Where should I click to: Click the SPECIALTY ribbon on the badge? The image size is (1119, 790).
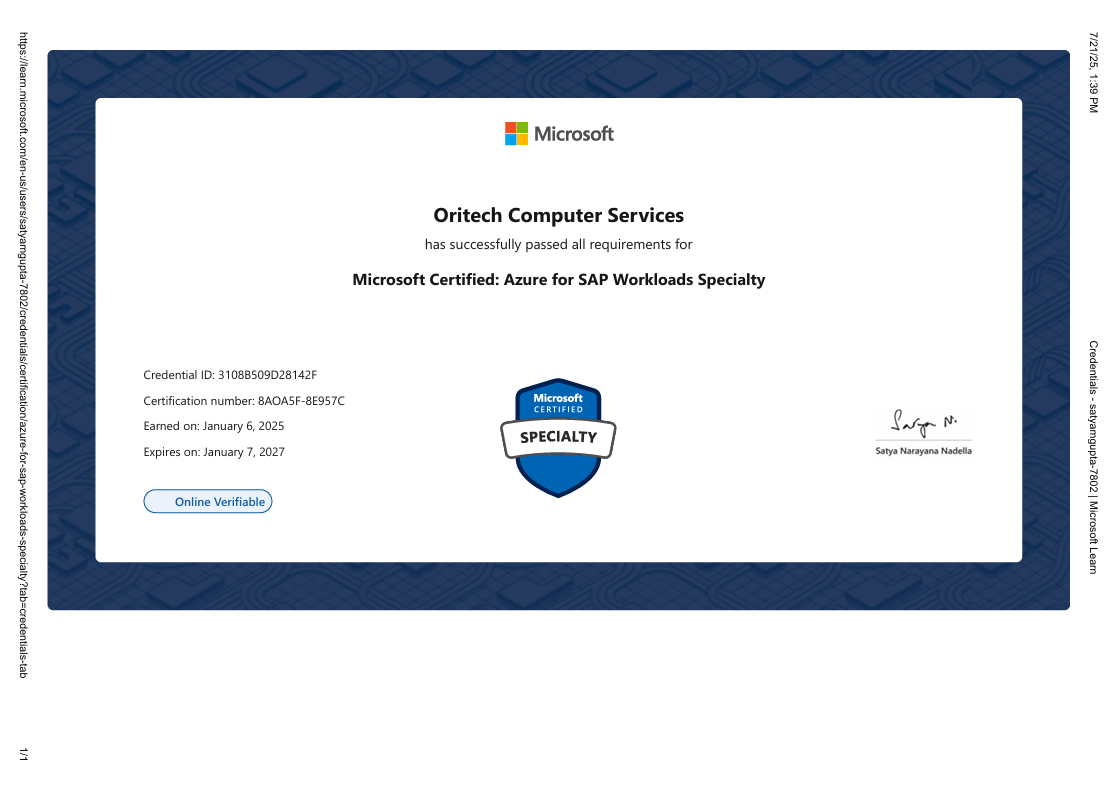click(x=558, y=437)
